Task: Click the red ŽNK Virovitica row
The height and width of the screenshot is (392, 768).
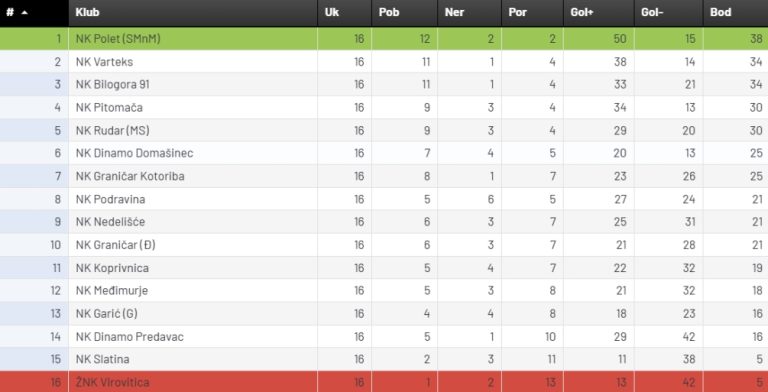Action: pos(384,382)
